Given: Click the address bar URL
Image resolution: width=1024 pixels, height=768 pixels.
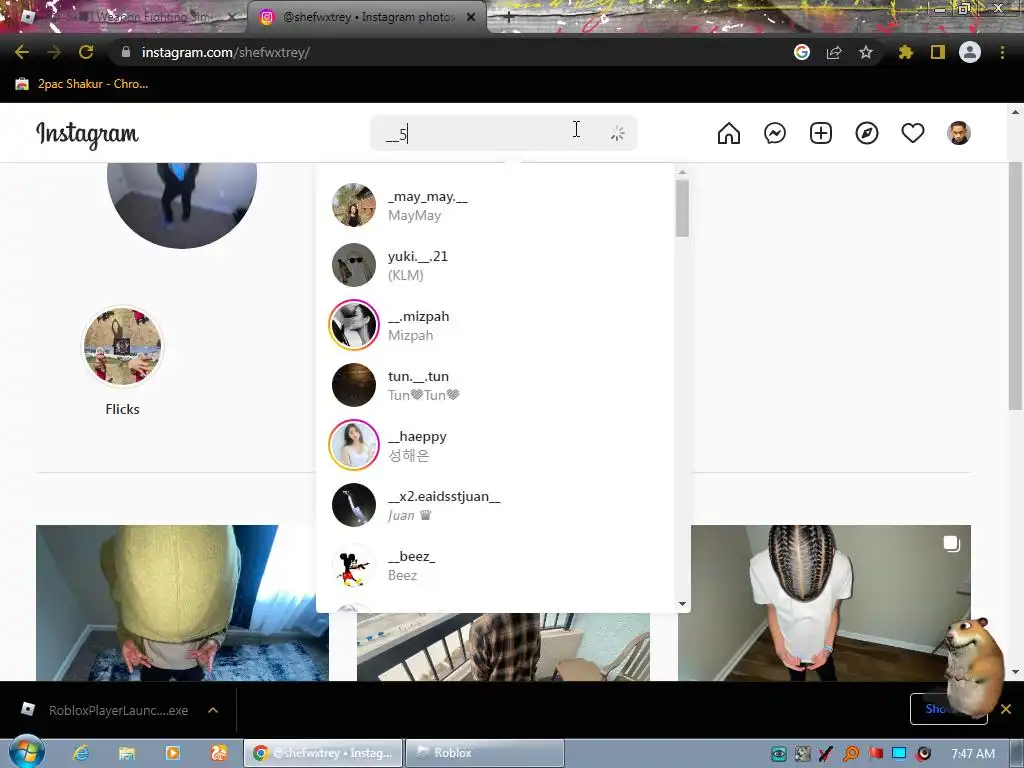Looking at the screenshot, I should (225, 52).
